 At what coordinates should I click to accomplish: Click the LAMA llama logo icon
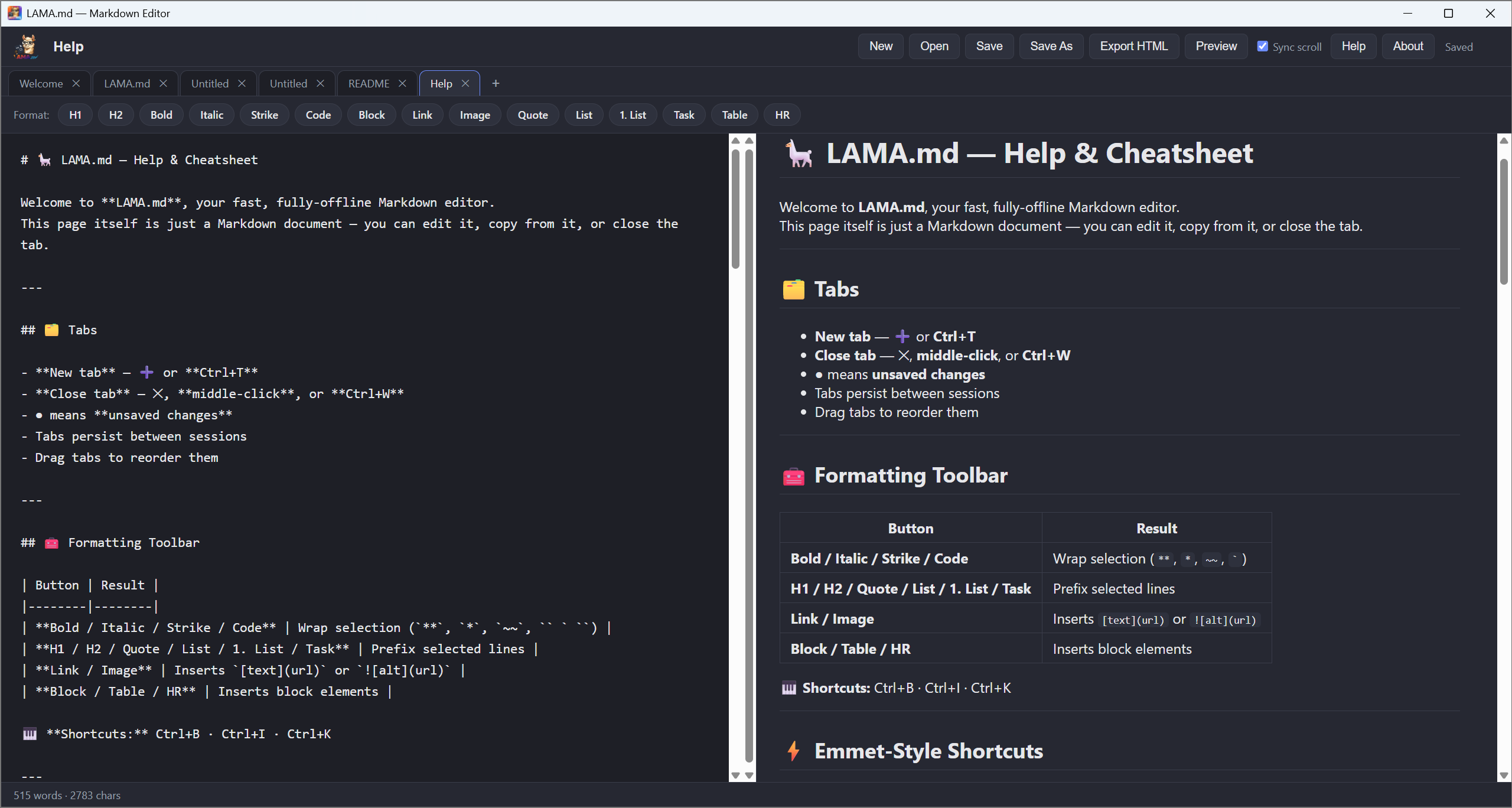pos(26,47)
